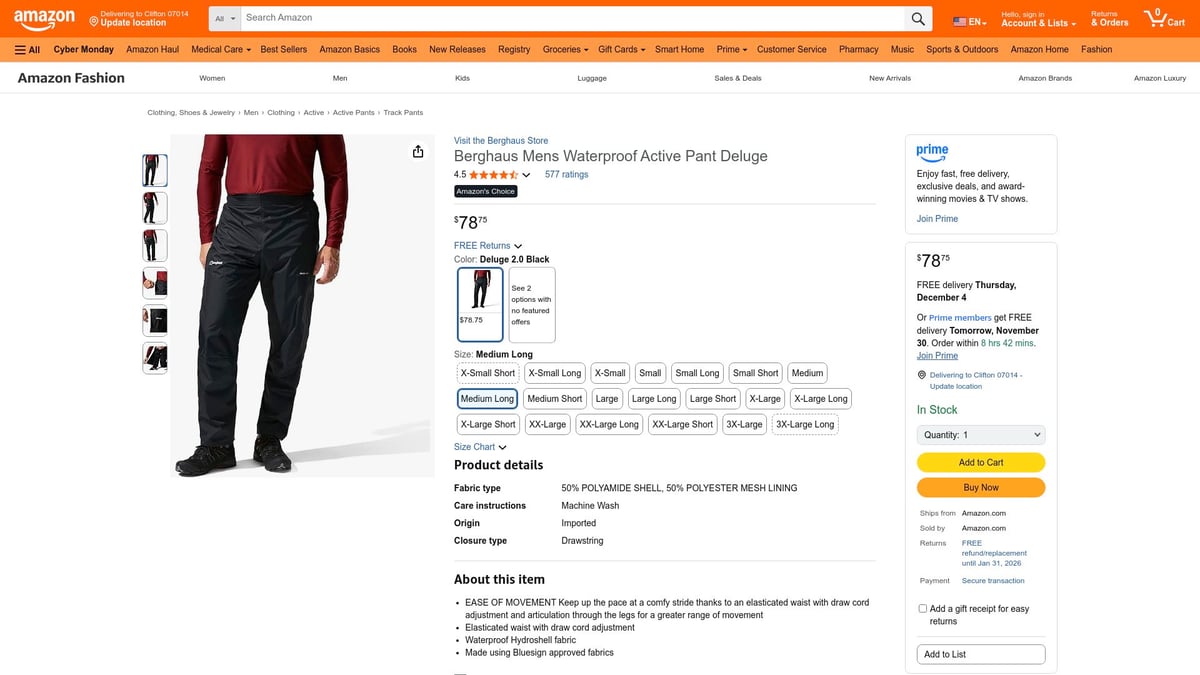Image resolution: width=1200 pixels, height=675 pixels.
Task: Click the Prime logo in the sidebar
Action: point(932,152)
